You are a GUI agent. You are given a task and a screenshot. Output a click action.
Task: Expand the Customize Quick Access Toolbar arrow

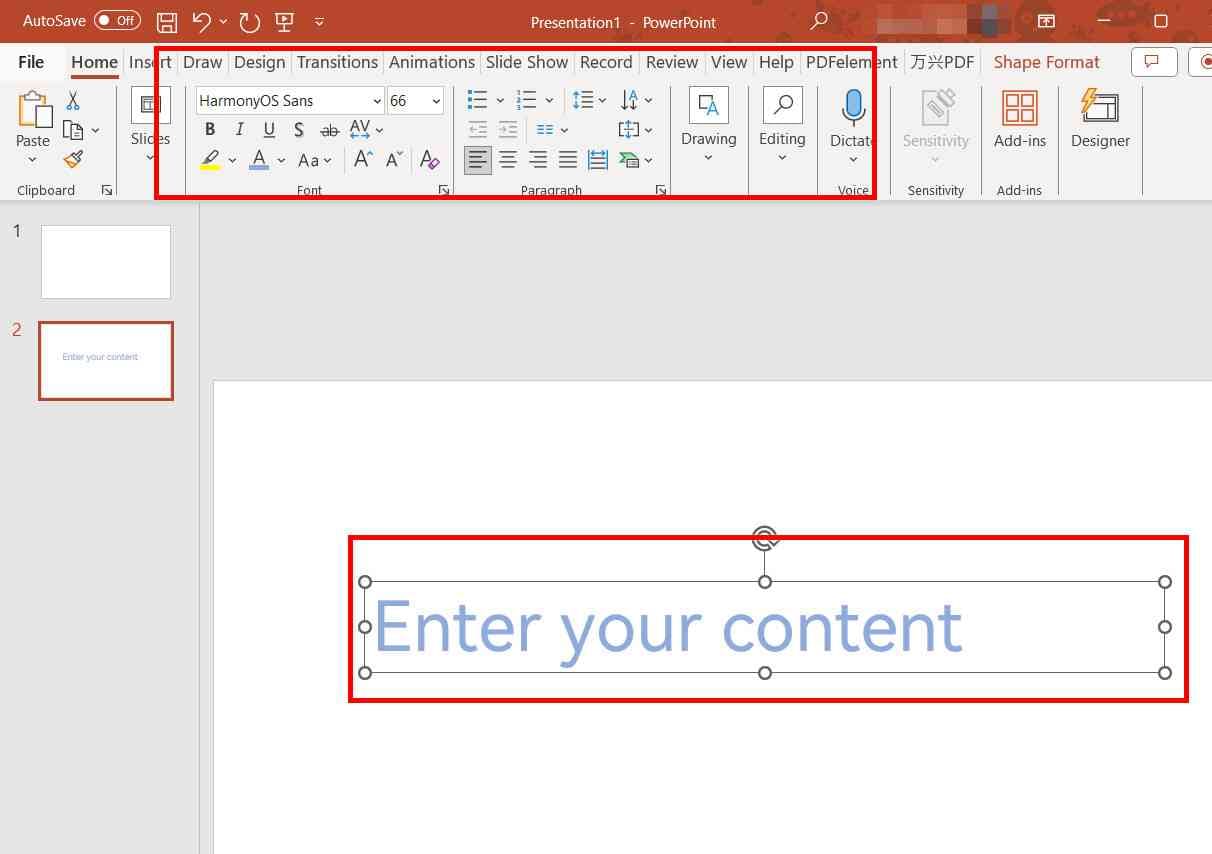[319, 21]
